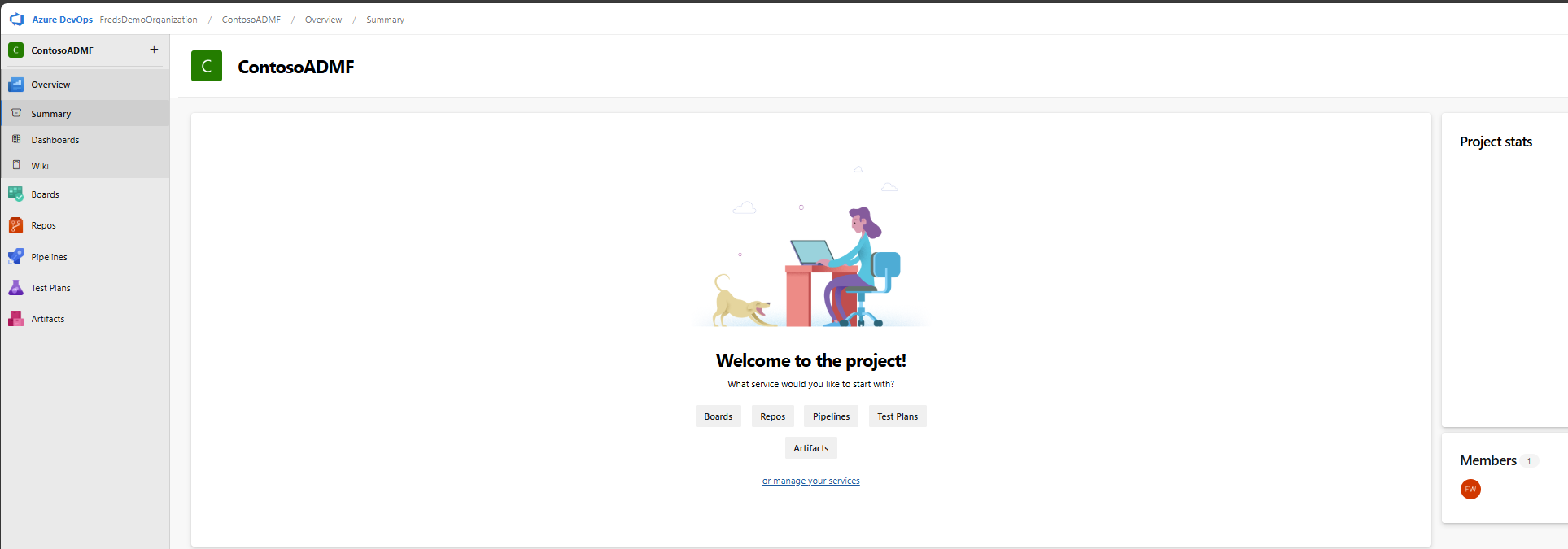This screenshot has height=549, width=1568.
Task: Select the Overview breadcrumb
Action: 323,20
